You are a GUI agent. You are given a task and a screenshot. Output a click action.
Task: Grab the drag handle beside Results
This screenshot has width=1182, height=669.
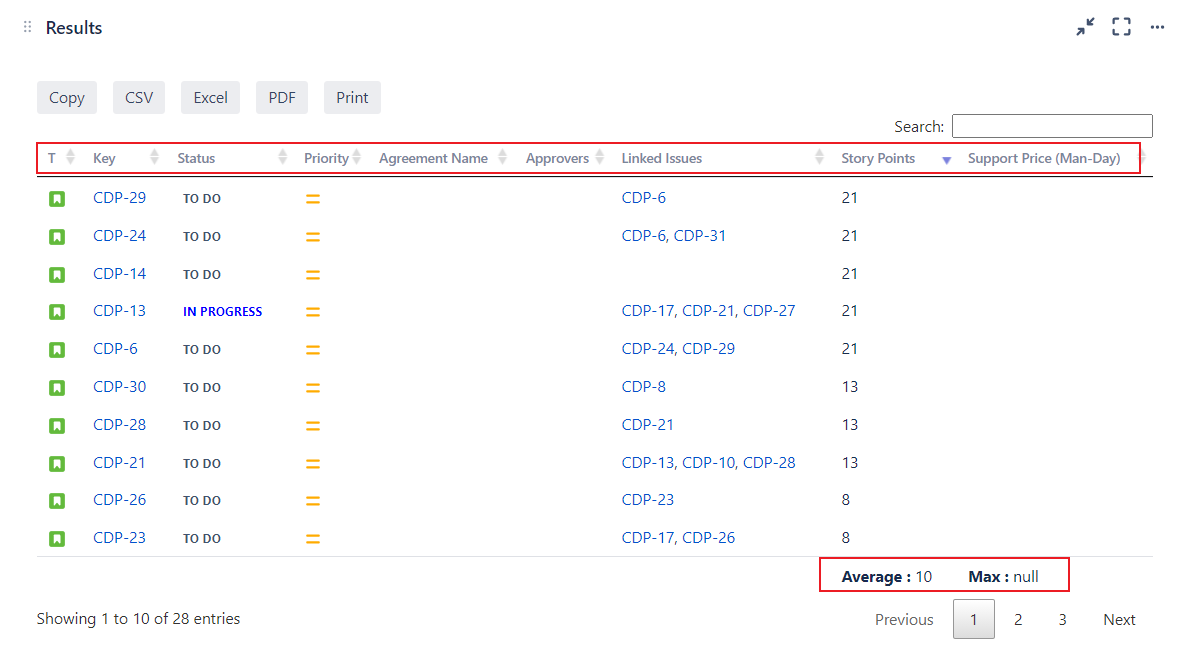27,27
